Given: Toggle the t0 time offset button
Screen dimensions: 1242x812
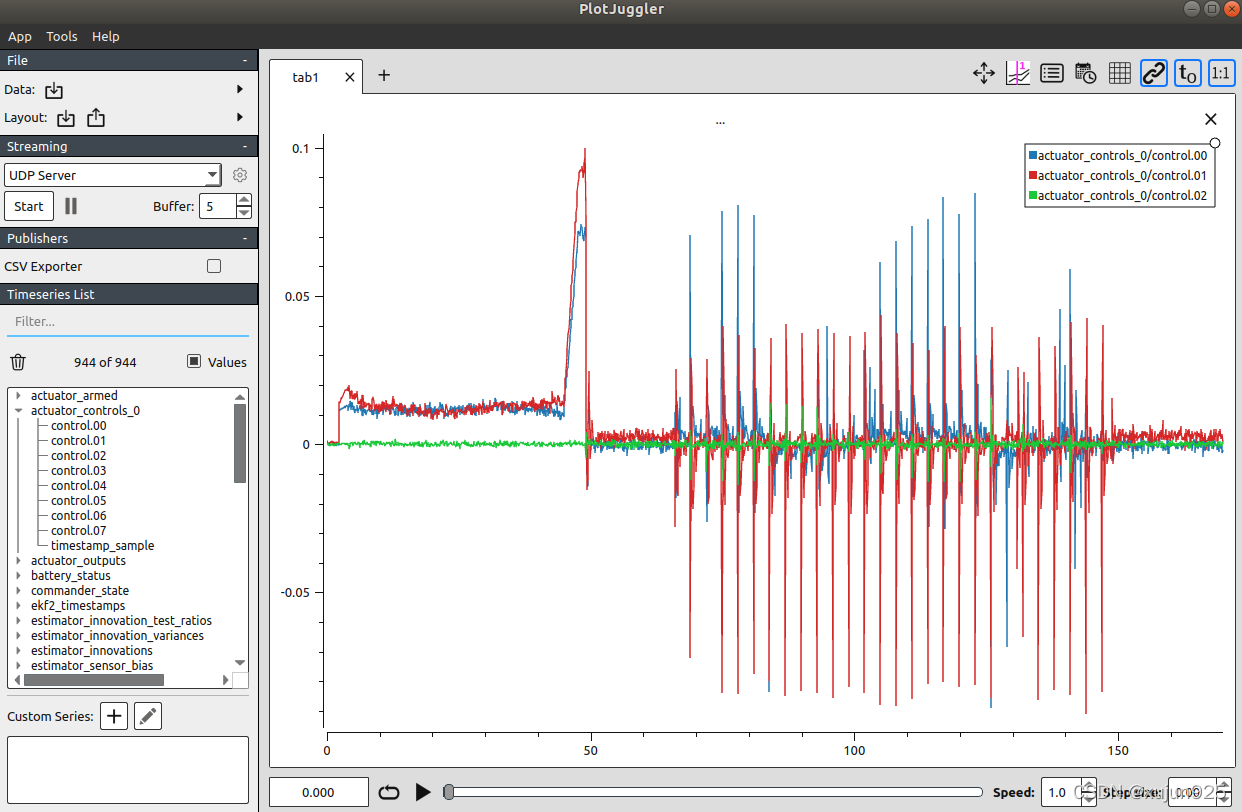Looking at the screenshot, I should pyautogui.click(x=1188, y=73).
